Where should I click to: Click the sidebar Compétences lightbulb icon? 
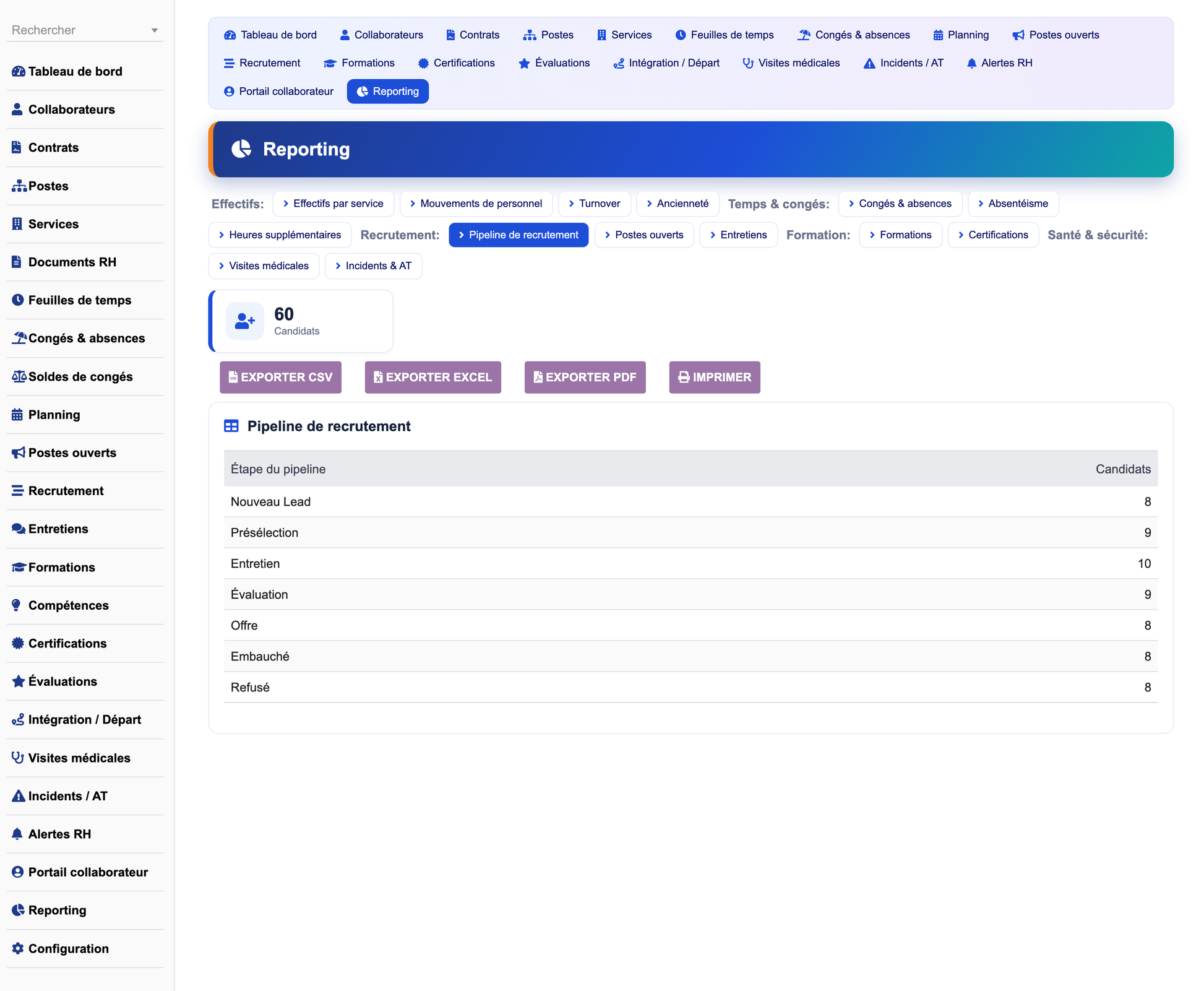17,605
